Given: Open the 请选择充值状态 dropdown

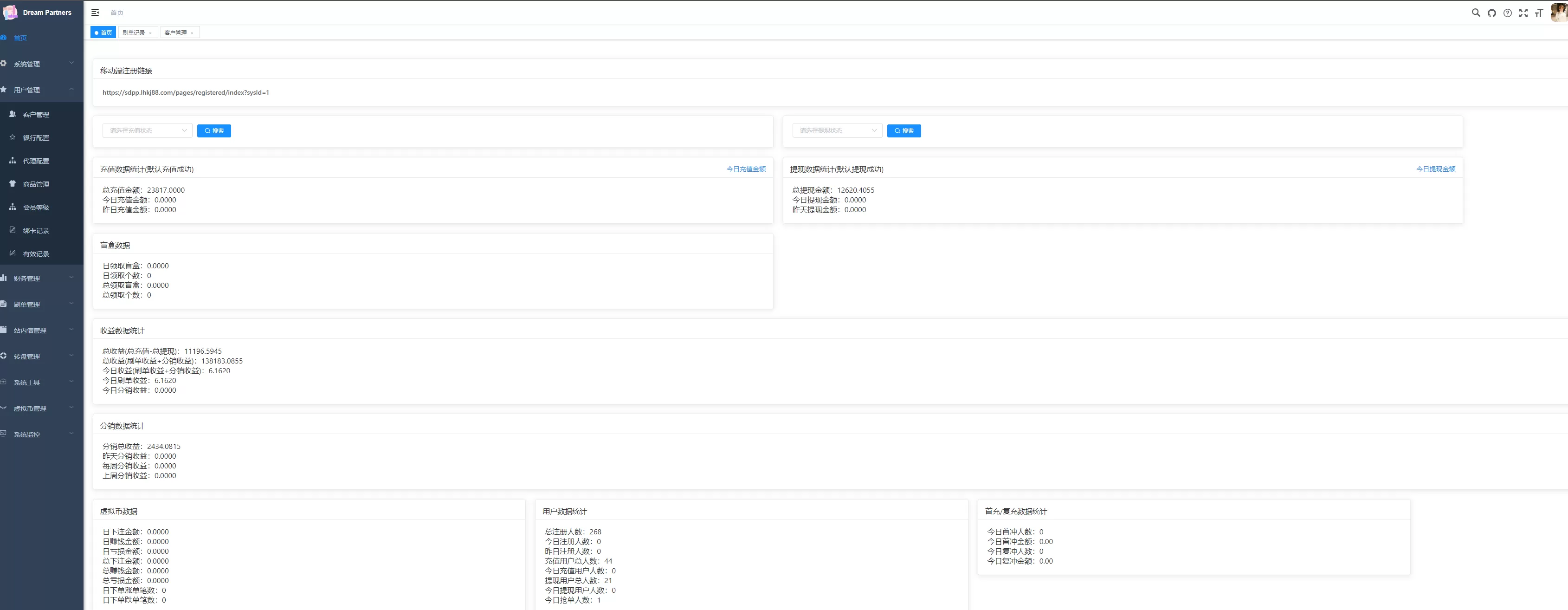Looking at the screenshot, I should tap(147, 130).
